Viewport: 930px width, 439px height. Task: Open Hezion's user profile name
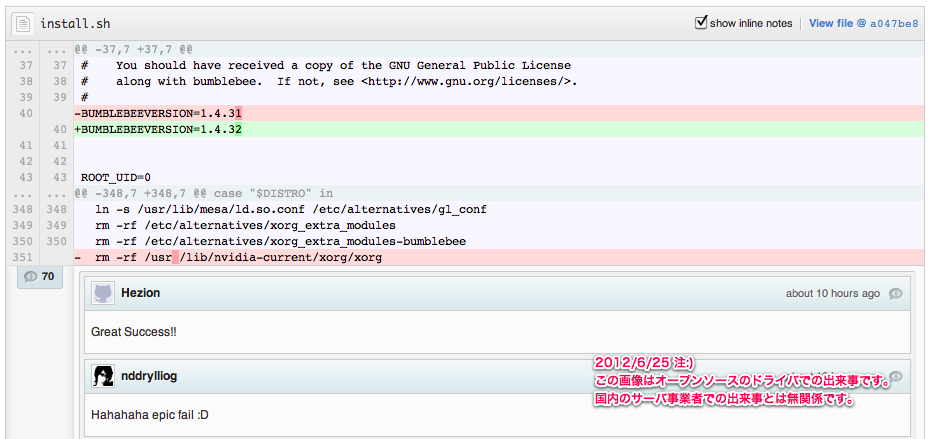coord(140,293)
